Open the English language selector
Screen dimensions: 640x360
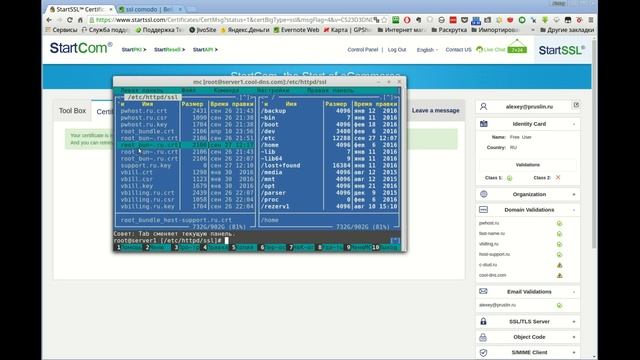[427, 50]
